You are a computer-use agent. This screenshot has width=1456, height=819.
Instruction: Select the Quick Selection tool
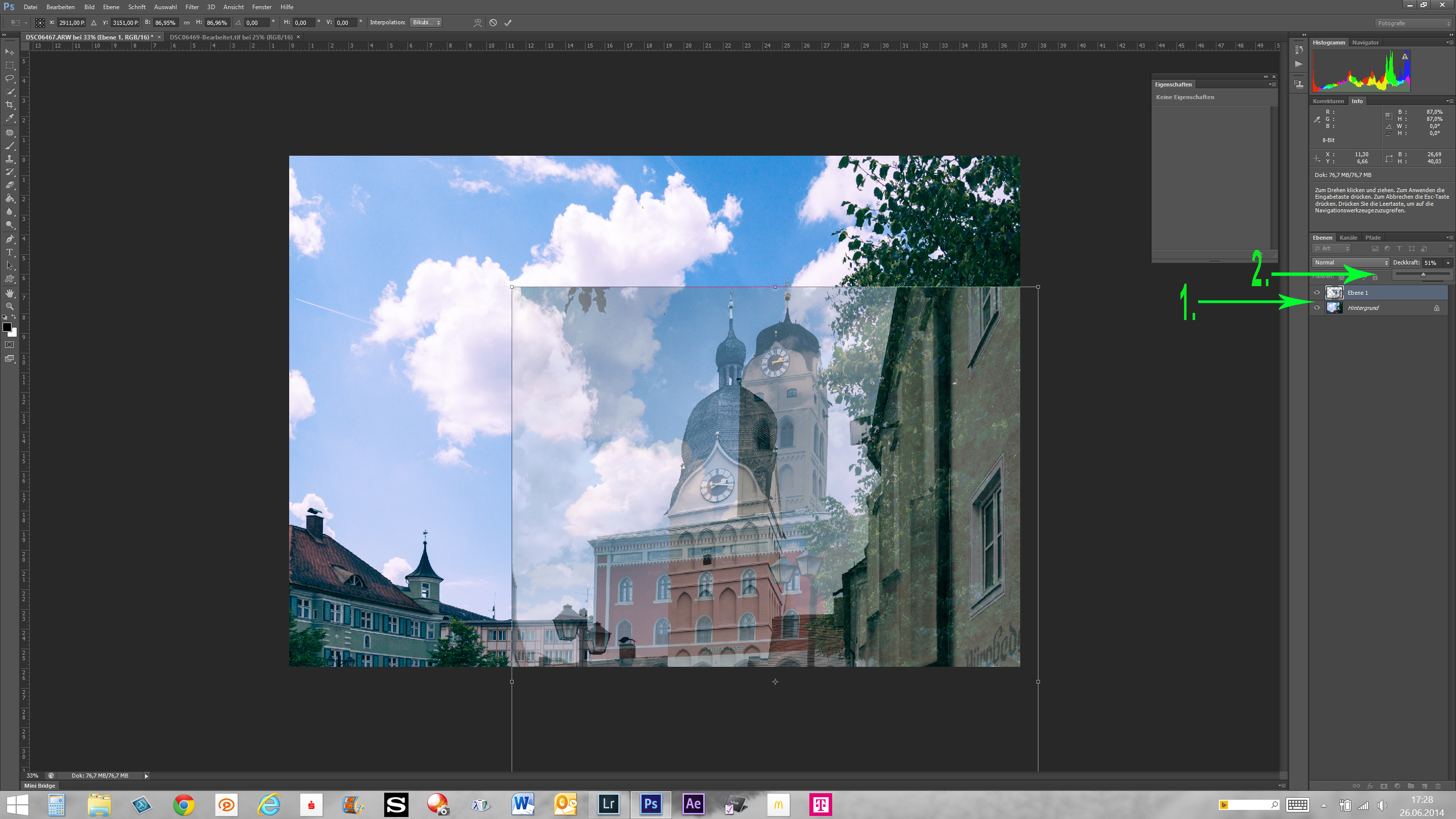pos(10,92)
